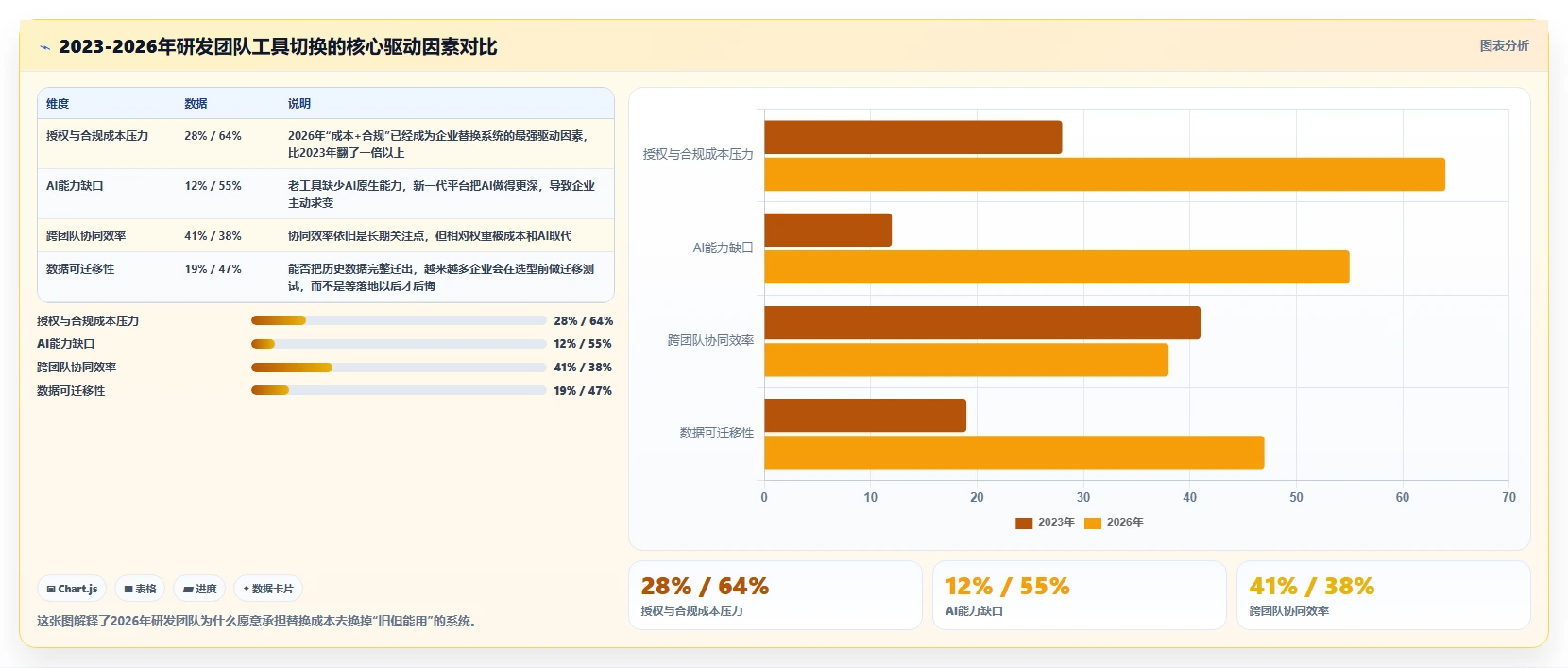
Task: Click the title 2023-2026年研发团队工具切换的核心驱动因素对比
Action: (x=278, y=46)
